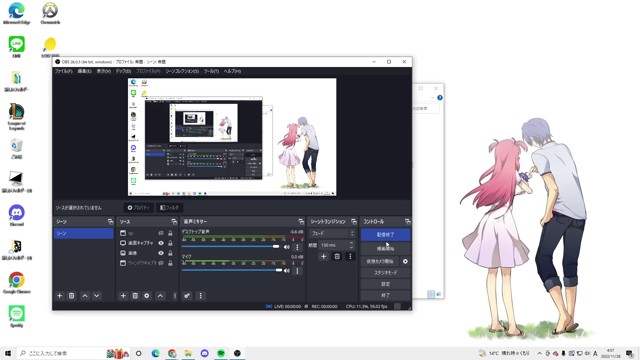This screenshot has width=640, height=360.
Task: Open Discord desktop shortcut
Action: coord(16,215)
